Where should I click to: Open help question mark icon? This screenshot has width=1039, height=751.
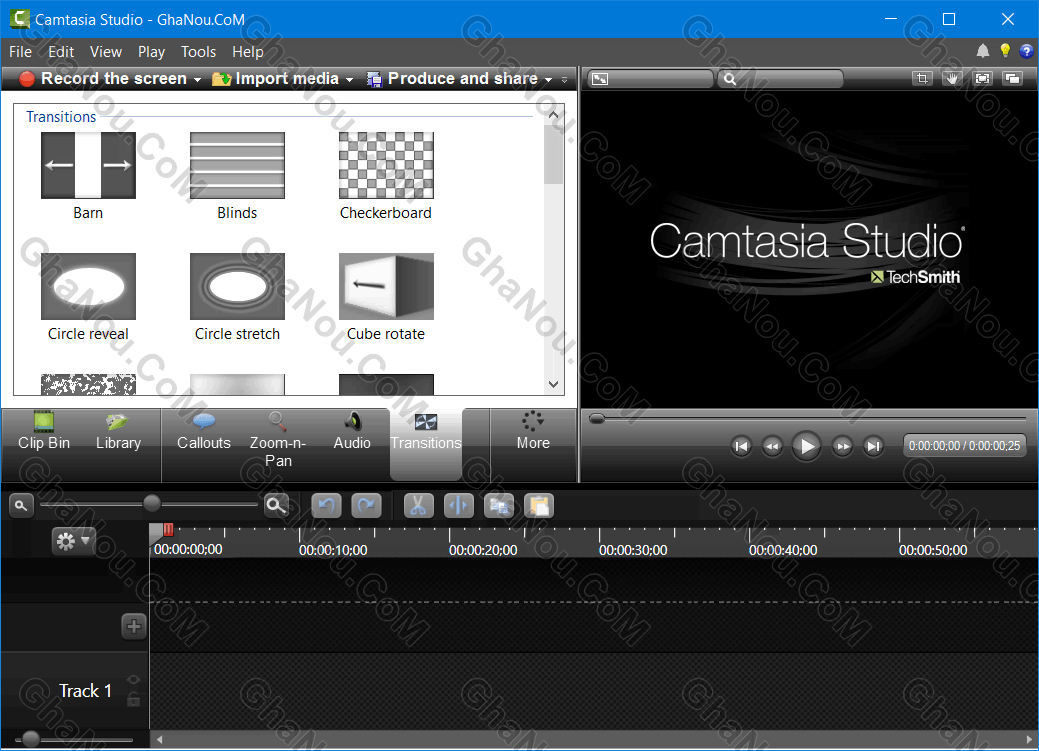click(x=1026, y=51)
